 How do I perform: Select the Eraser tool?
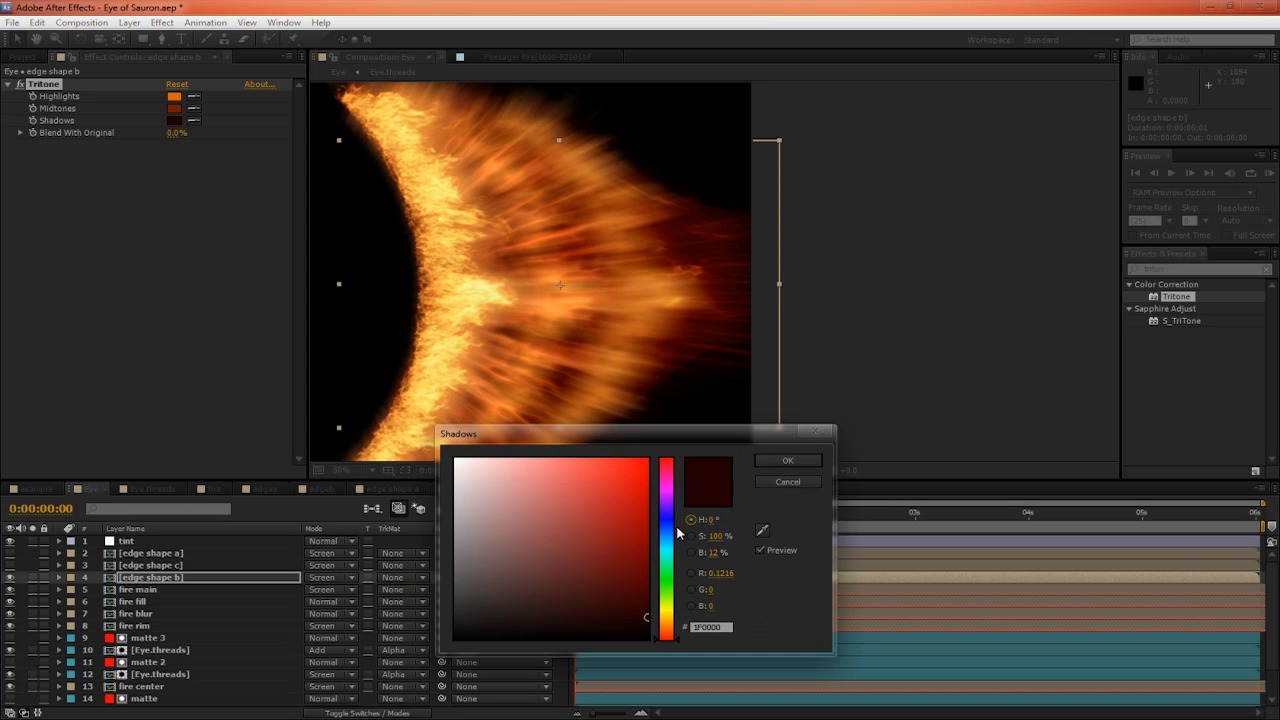[244, 39]
